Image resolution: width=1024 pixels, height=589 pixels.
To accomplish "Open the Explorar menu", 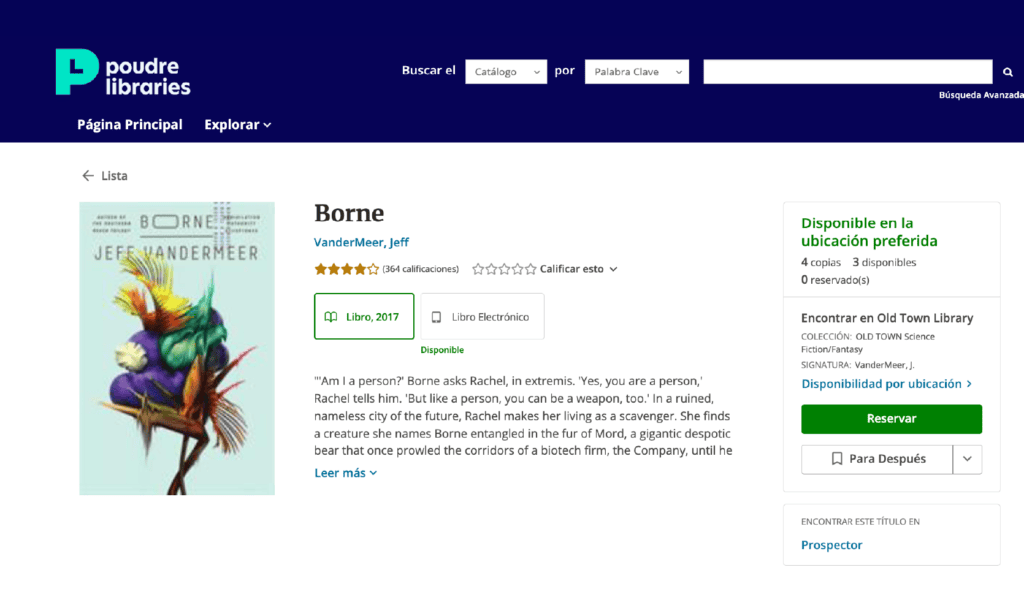I will click(238, 125).
